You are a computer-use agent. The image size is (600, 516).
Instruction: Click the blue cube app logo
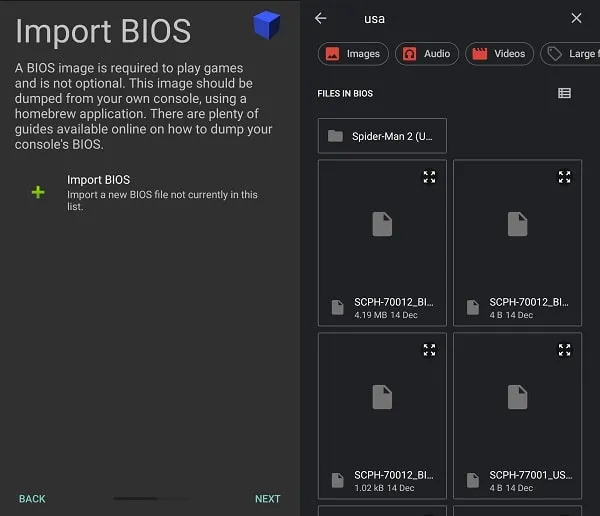pos(266,25)
